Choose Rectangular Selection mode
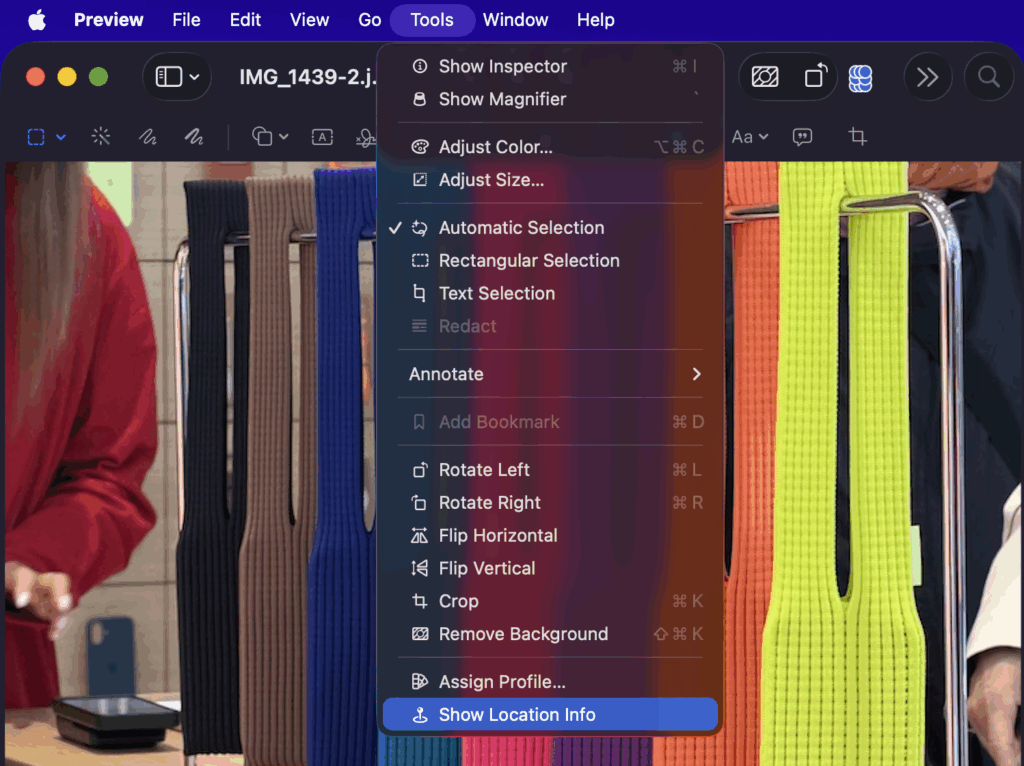The height and width of the screenshot is (766, 1024). click(x=529, y=261)
